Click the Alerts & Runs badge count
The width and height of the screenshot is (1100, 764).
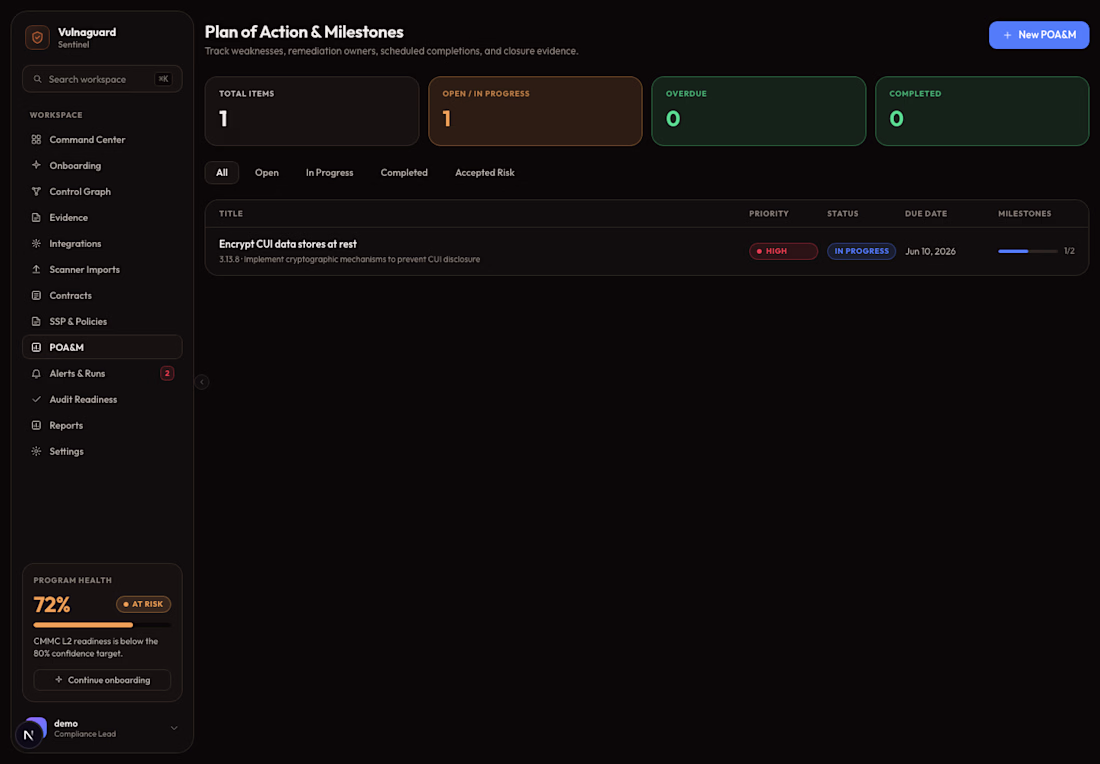pos(167,373)
